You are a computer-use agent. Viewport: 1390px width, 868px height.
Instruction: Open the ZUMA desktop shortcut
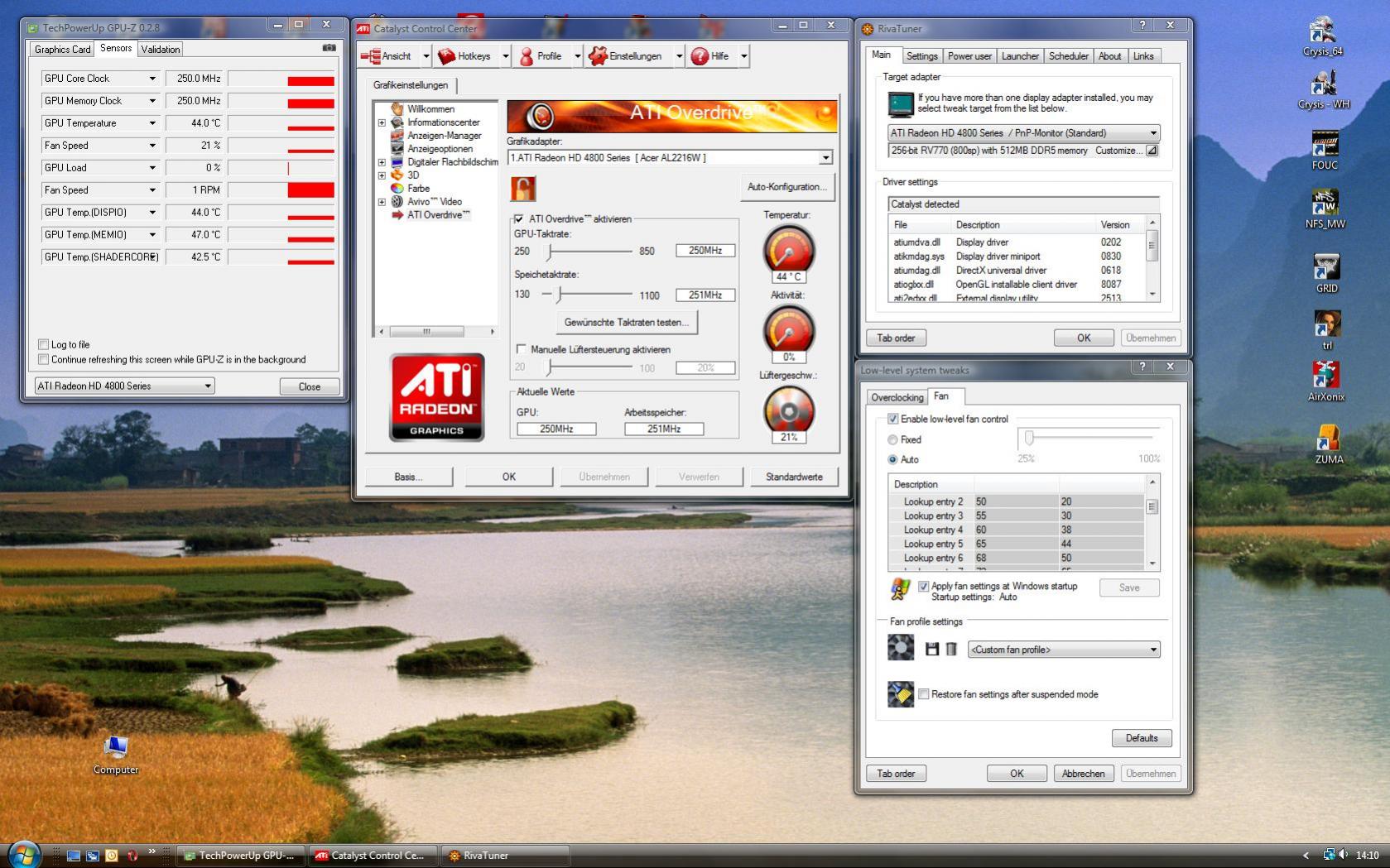(x=1329, y=444)
